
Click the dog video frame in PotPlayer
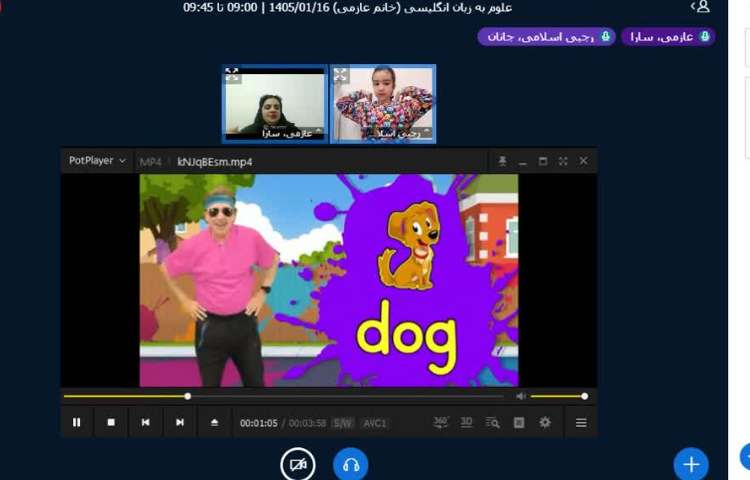point(329,281)
